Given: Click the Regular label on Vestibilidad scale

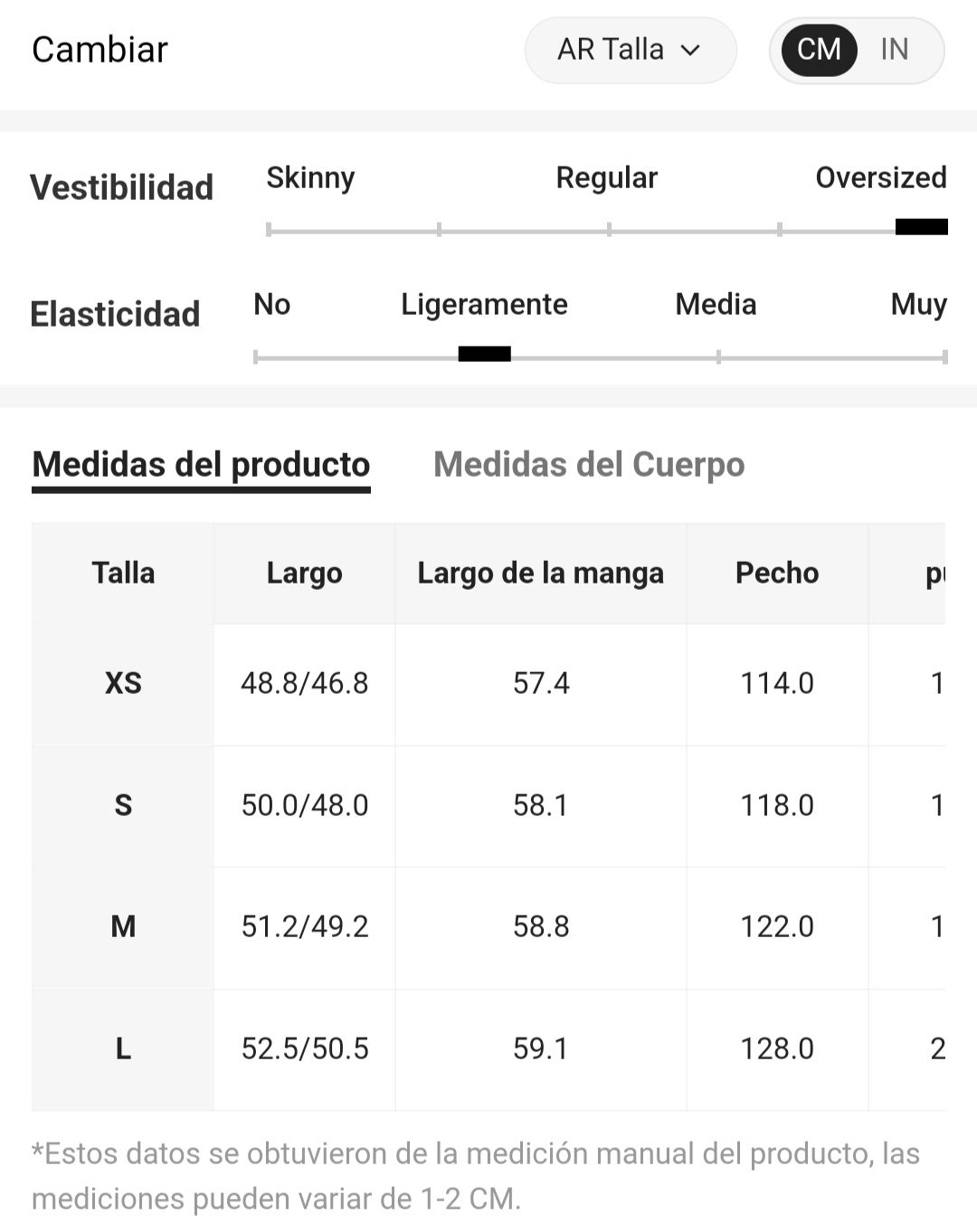Looking at the screenshot, I should [x=606, y=177].
